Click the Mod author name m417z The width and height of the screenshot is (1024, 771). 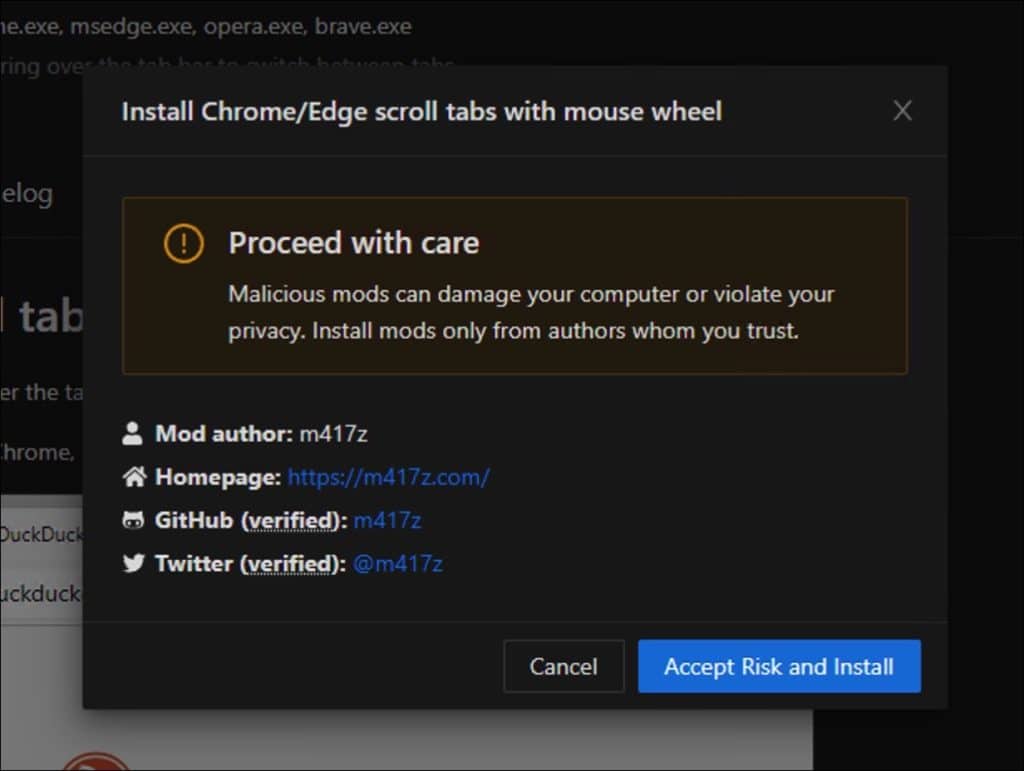(x=333, y=433)
